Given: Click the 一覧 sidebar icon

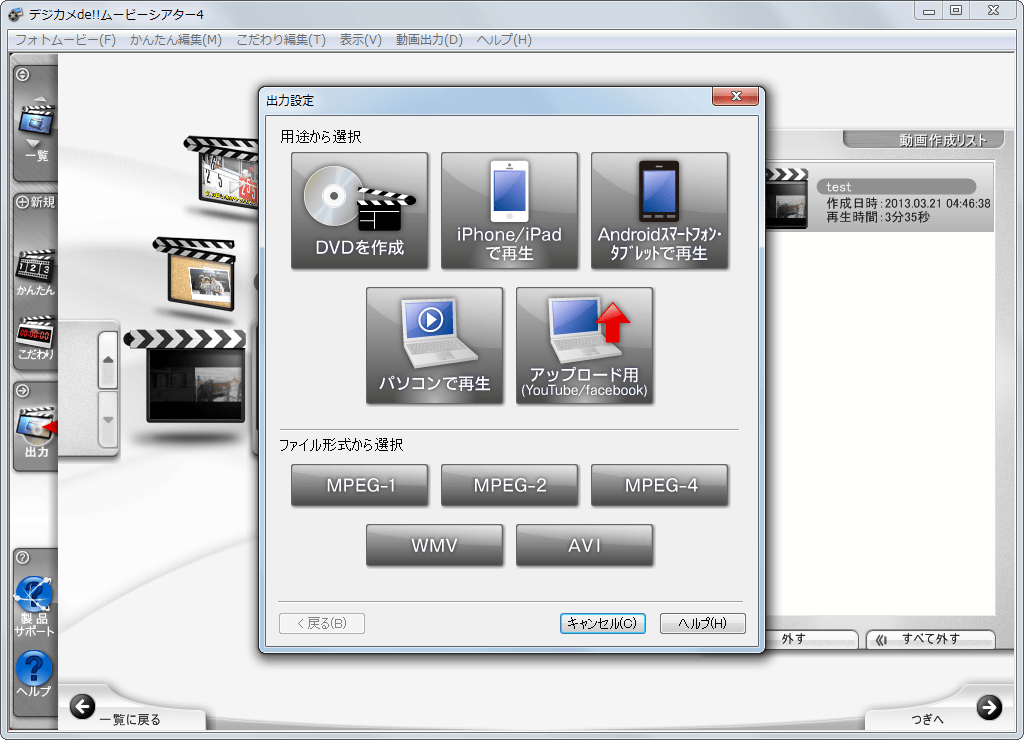Looking at the screenshot, I should point(36,131).
